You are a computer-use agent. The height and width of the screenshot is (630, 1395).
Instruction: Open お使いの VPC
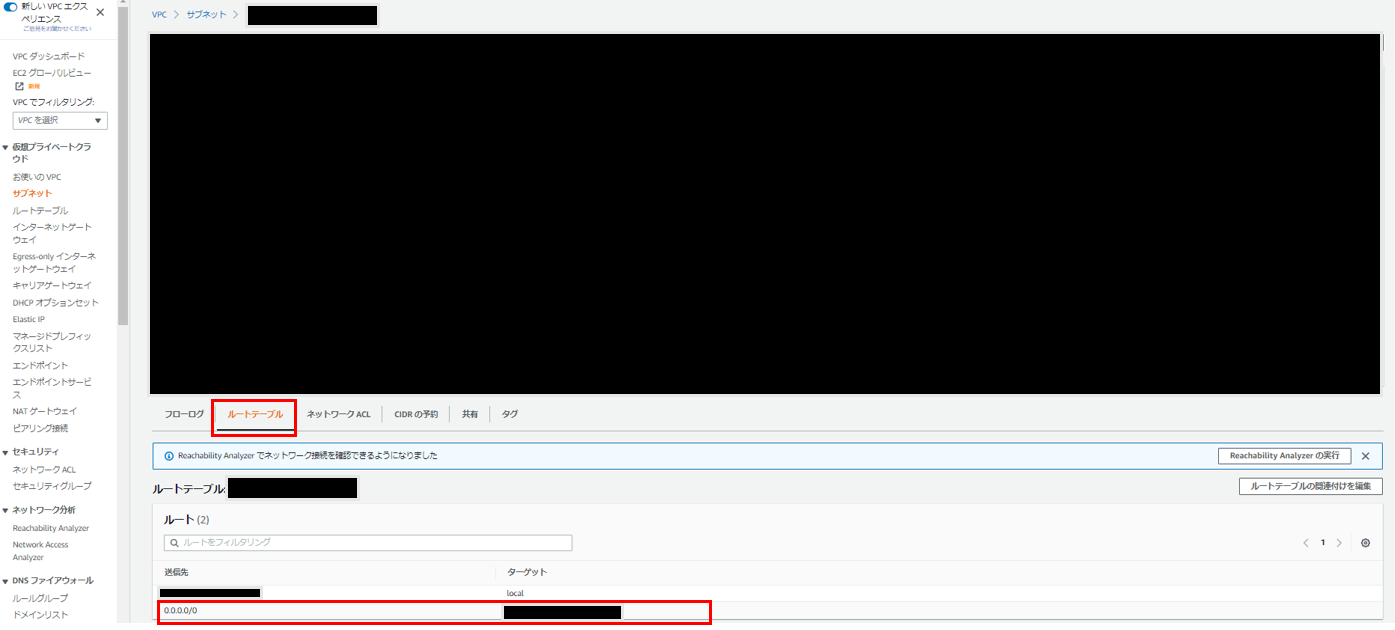[37, 177]
